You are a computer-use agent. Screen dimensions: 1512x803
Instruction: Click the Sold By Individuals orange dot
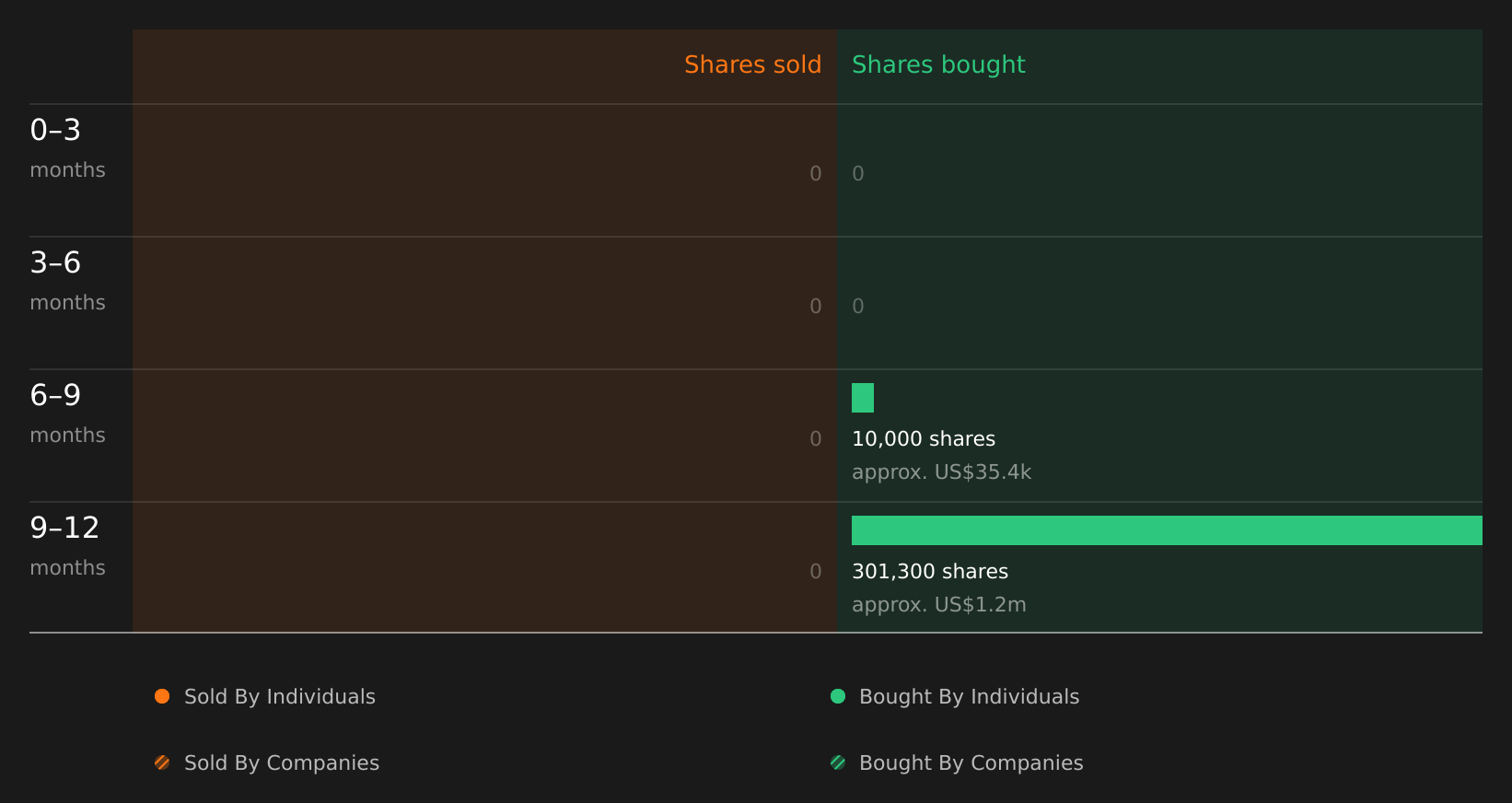[x=162, y=696]
